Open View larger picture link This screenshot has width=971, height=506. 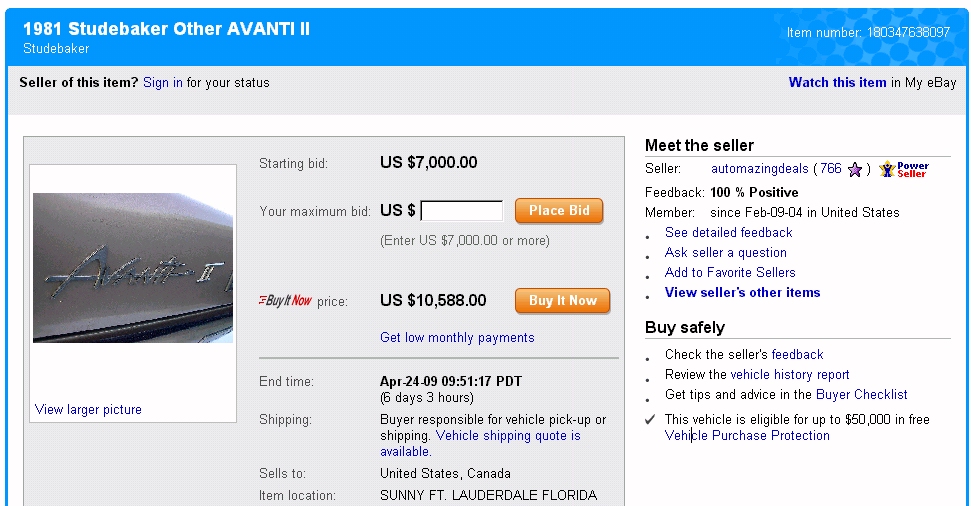coord(88,410)
